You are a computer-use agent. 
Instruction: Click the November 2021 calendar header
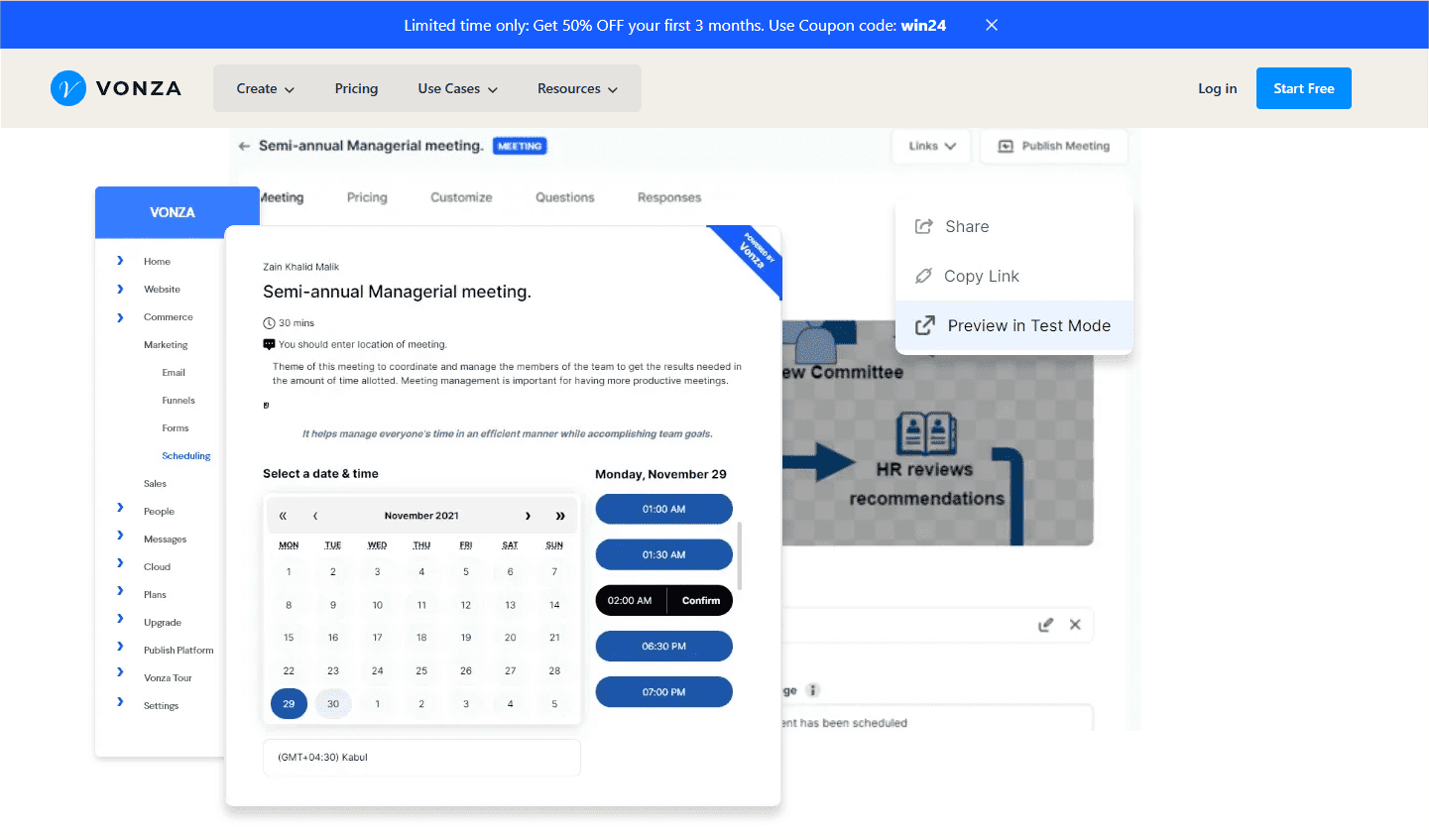click(x=421, y=516)
